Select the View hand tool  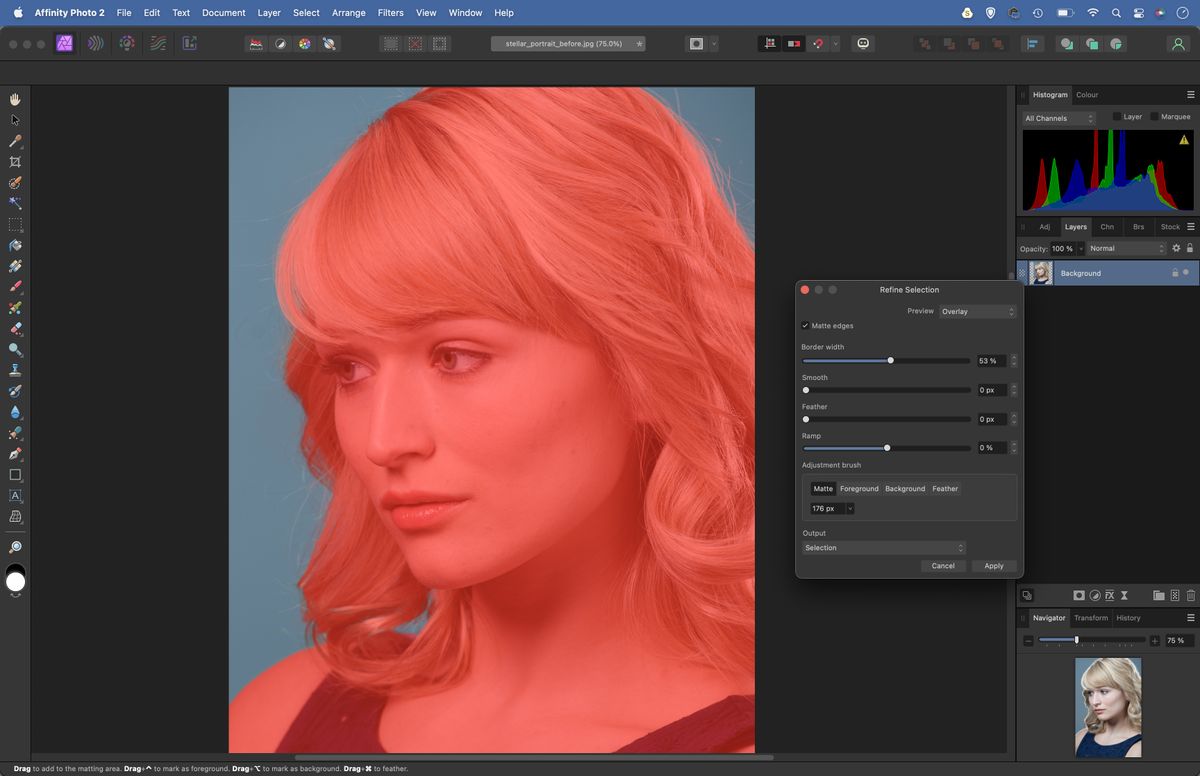15,99
